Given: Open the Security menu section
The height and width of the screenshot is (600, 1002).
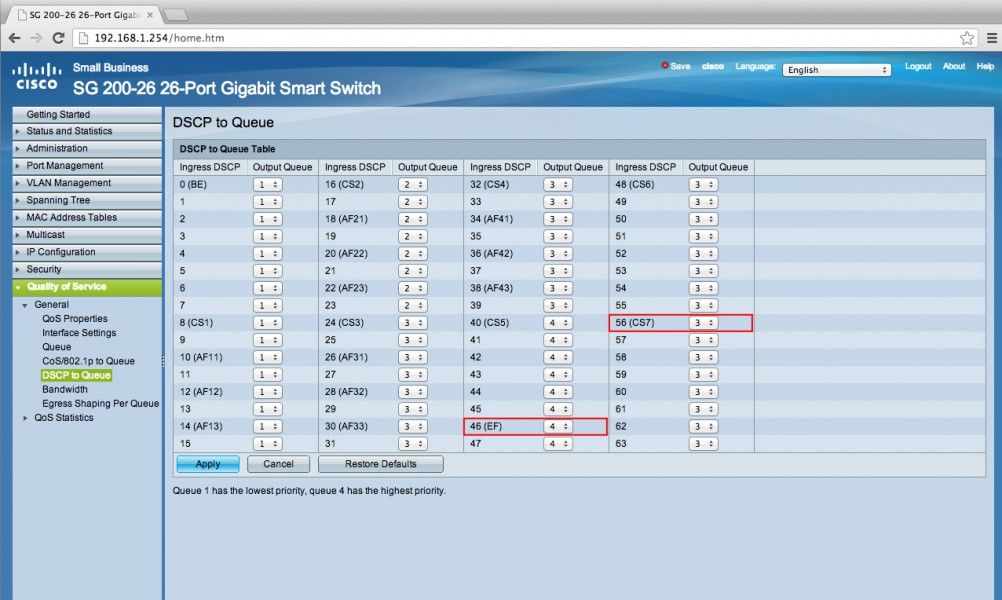Looking at the screenshot, I should coord(43,269).
